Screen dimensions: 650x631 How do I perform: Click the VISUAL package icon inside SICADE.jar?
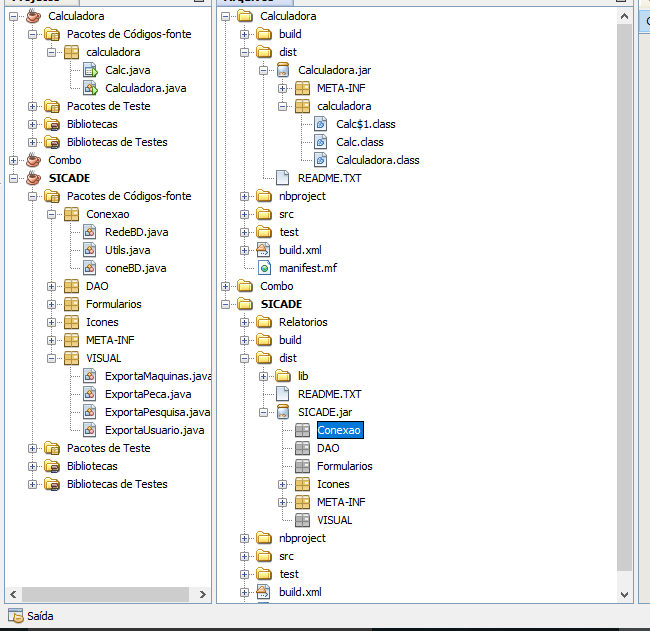[303, 520]
